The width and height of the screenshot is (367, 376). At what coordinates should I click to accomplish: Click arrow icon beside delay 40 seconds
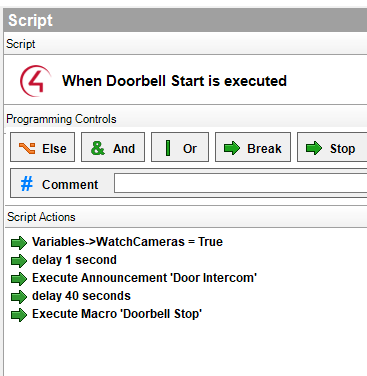[x=19, y=296]
